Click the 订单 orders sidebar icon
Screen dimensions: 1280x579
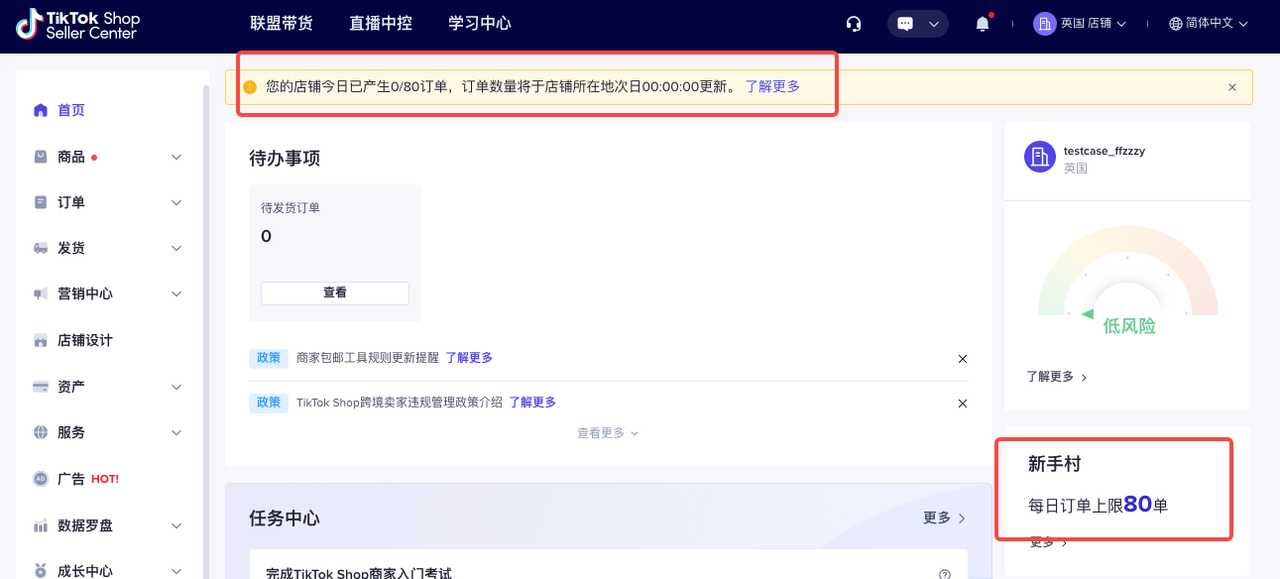point(41,202)
